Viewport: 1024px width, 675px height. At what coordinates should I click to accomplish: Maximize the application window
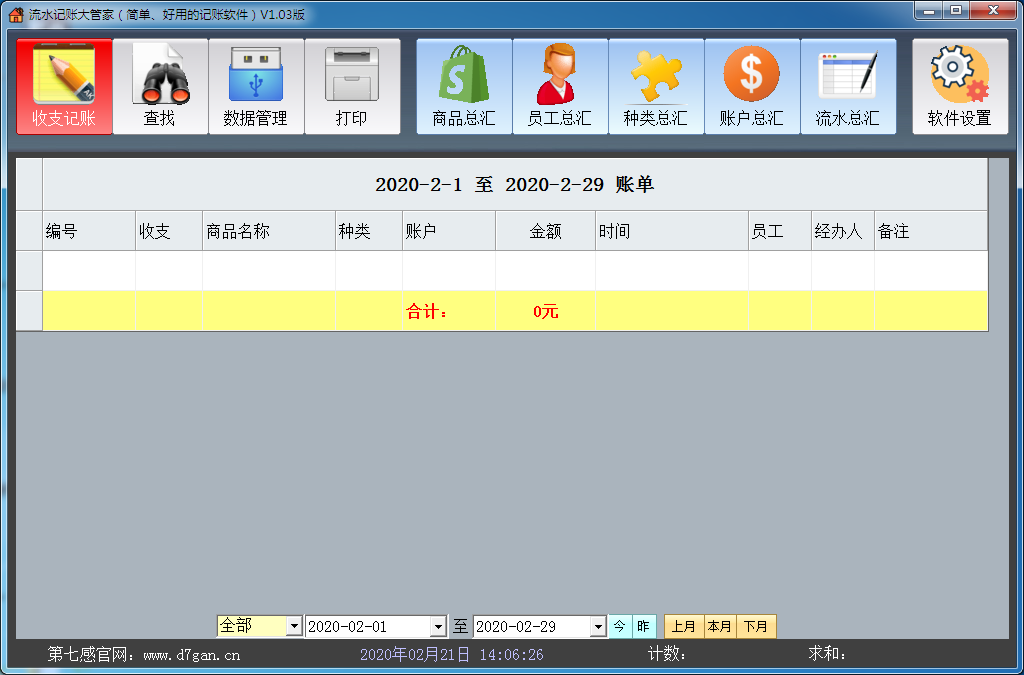[956, 10]
